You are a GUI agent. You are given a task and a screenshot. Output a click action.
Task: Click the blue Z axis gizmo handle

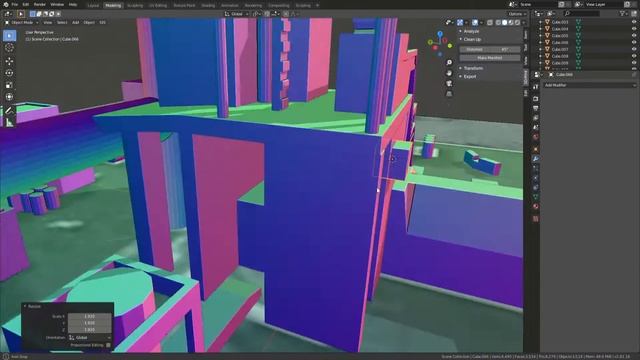click(440, 33)
